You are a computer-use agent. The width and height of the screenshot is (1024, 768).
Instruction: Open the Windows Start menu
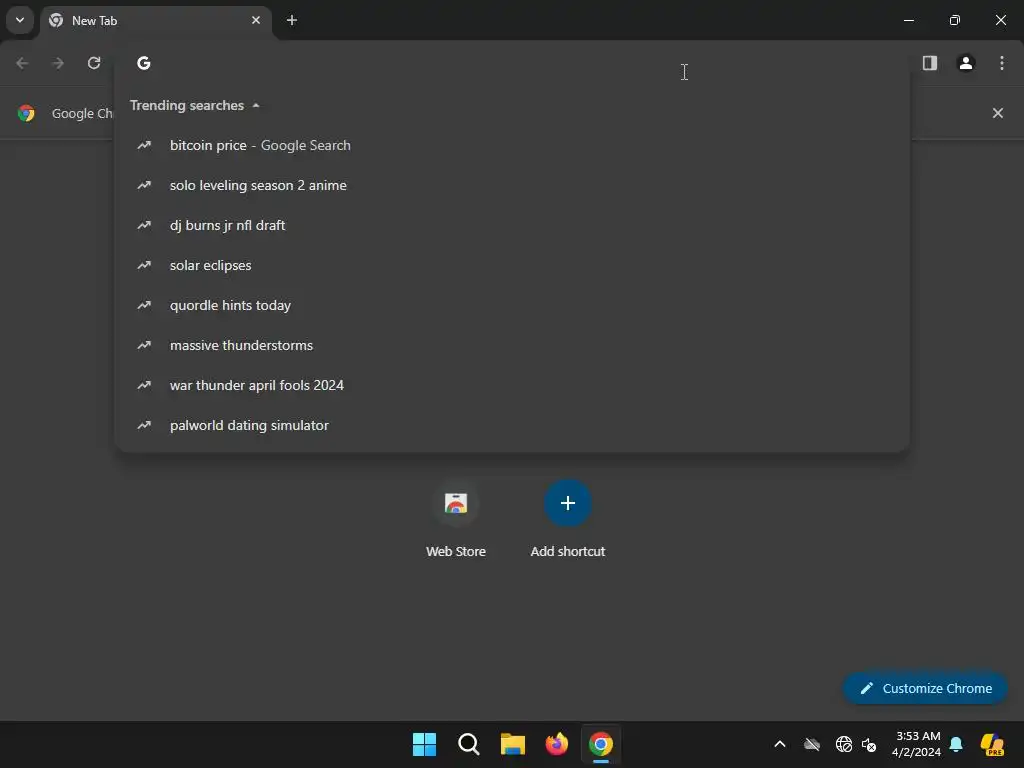424,744
